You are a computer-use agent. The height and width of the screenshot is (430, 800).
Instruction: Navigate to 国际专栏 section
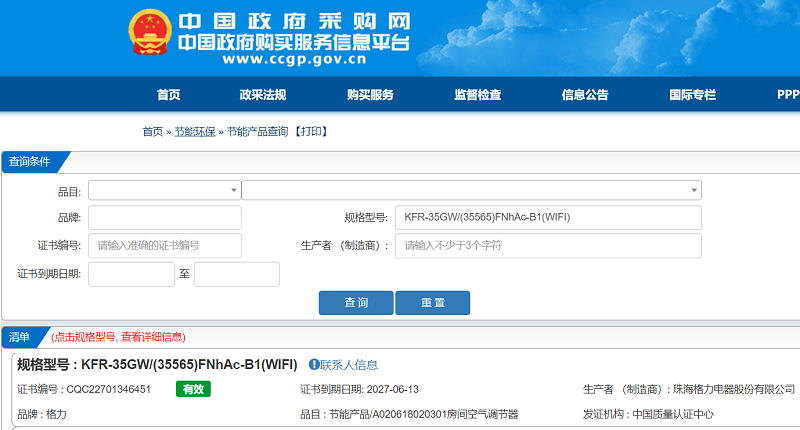(x=692, y=95)
